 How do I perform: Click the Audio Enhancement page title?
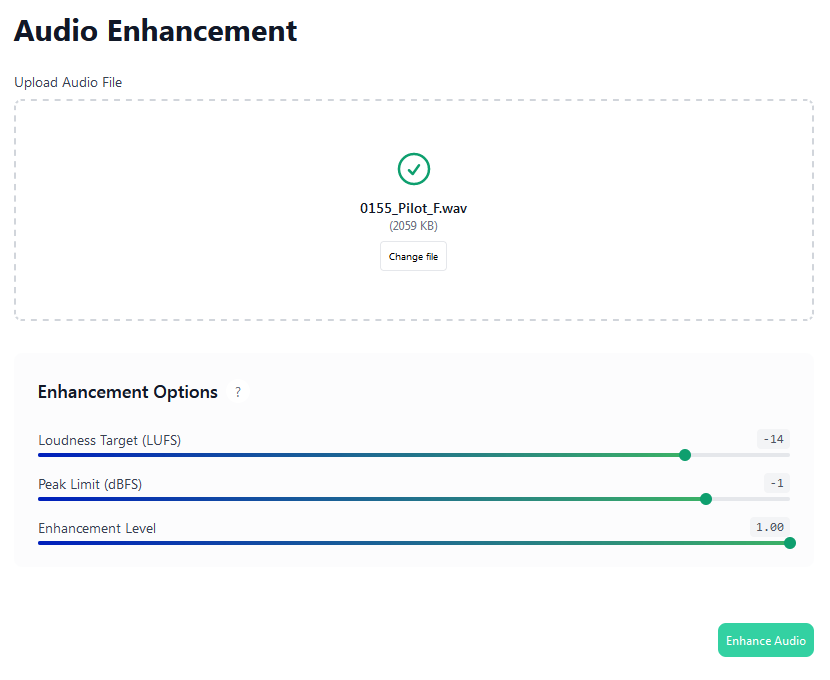click(156, 31)
